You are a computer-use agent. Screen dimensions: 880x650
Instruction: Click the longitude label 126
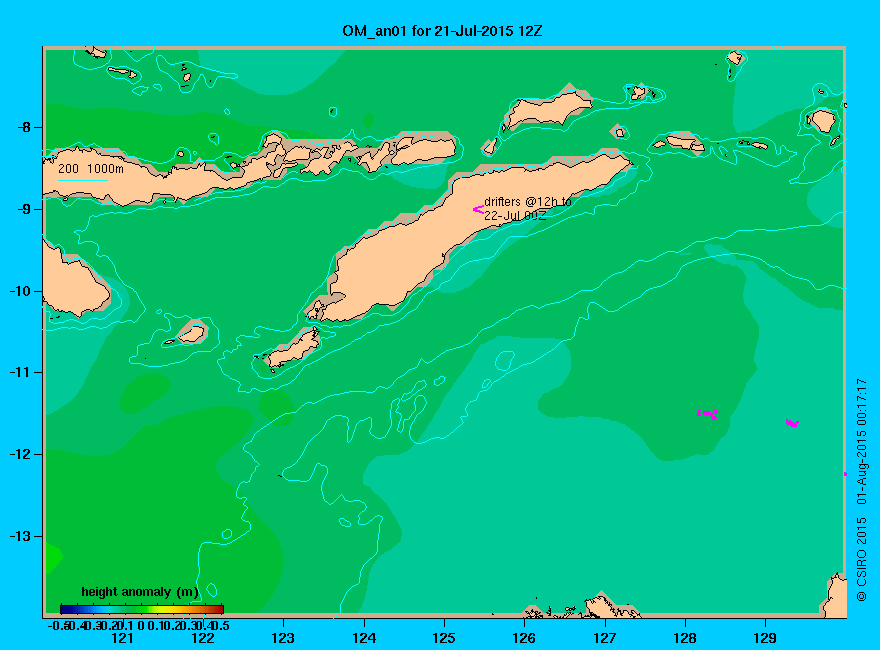pos(524,638)
